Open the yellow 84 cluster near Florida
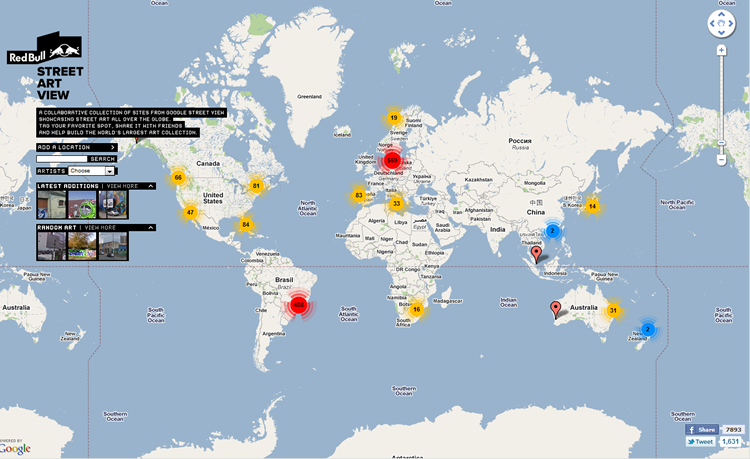Screen dimensions: 750x459 point(245,224)
